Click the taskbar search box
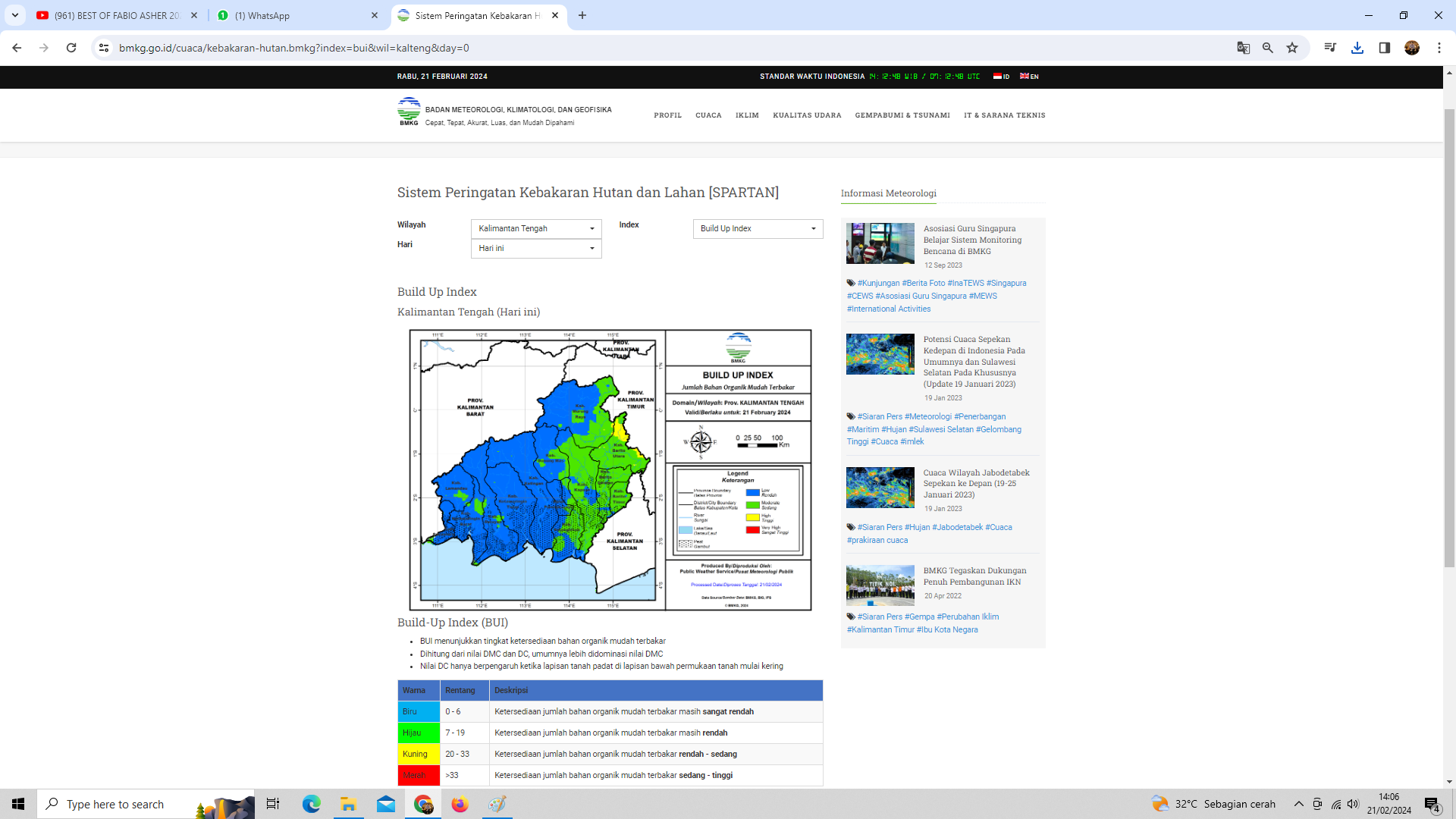 (x=146, y=804)
